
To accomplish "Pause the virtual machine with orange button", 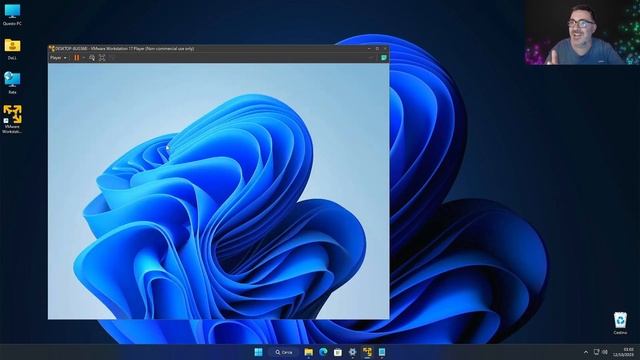I will [x=77, y=58].
